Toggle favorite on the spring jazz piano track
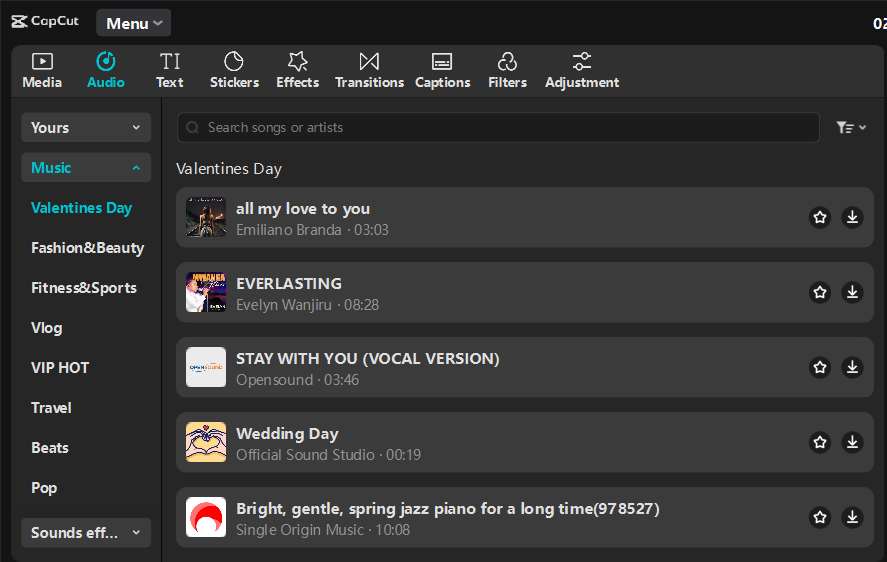This screenshot has width=887, height=562. 820,517
